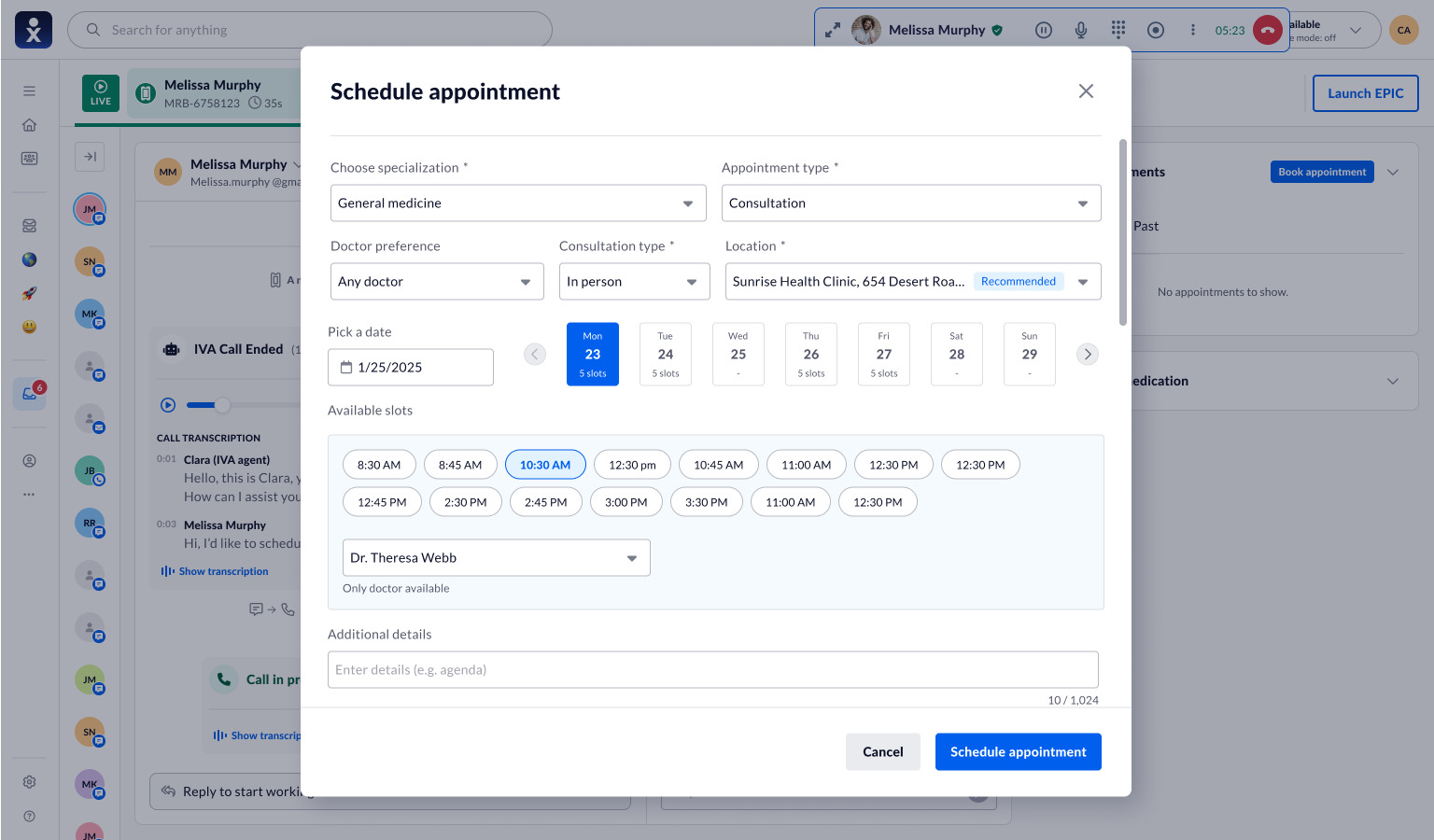Click the red hang-up call button

click(x=1267, y=30)
